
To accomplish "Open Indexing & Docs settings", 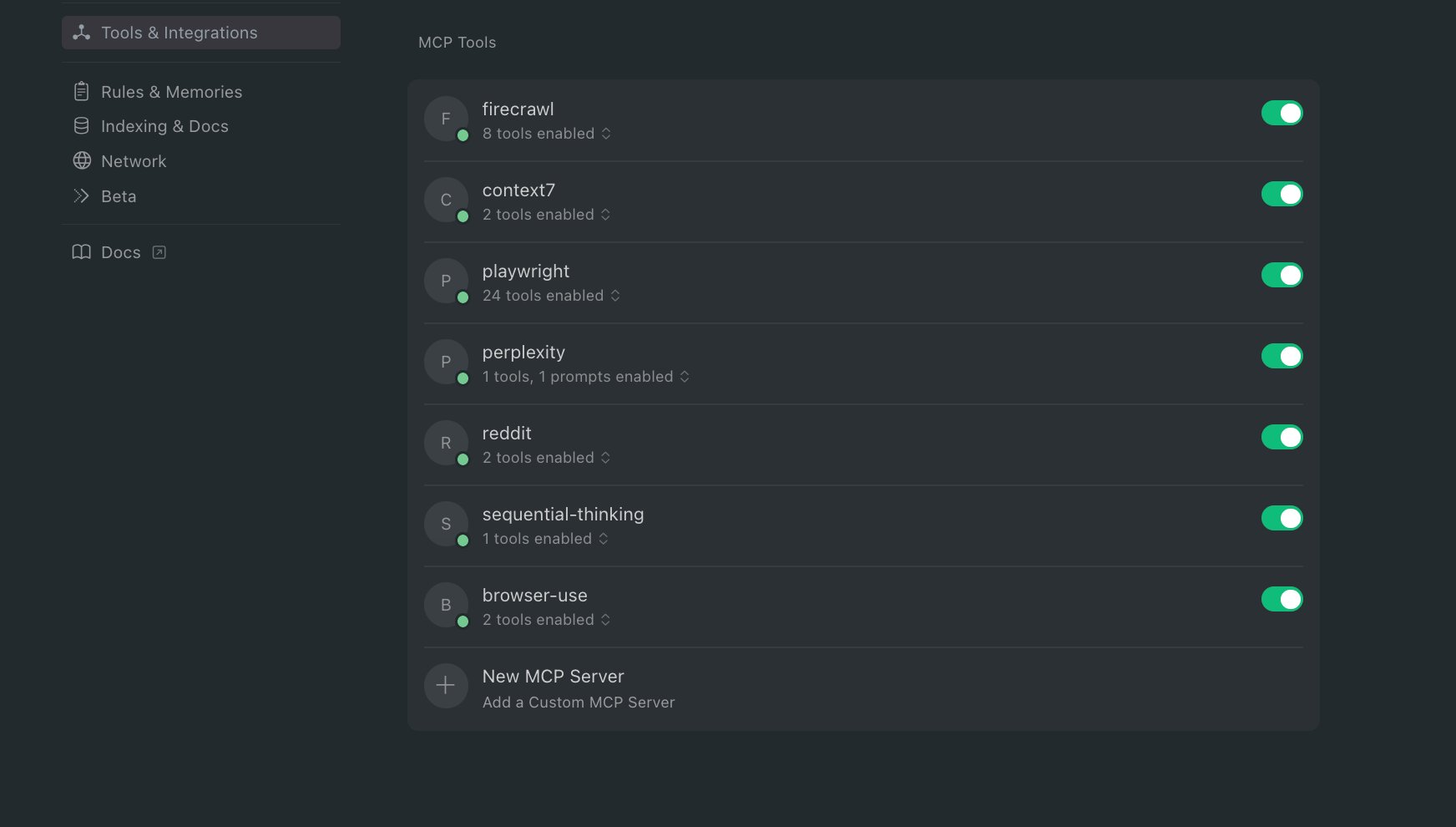I will (151, 126).
